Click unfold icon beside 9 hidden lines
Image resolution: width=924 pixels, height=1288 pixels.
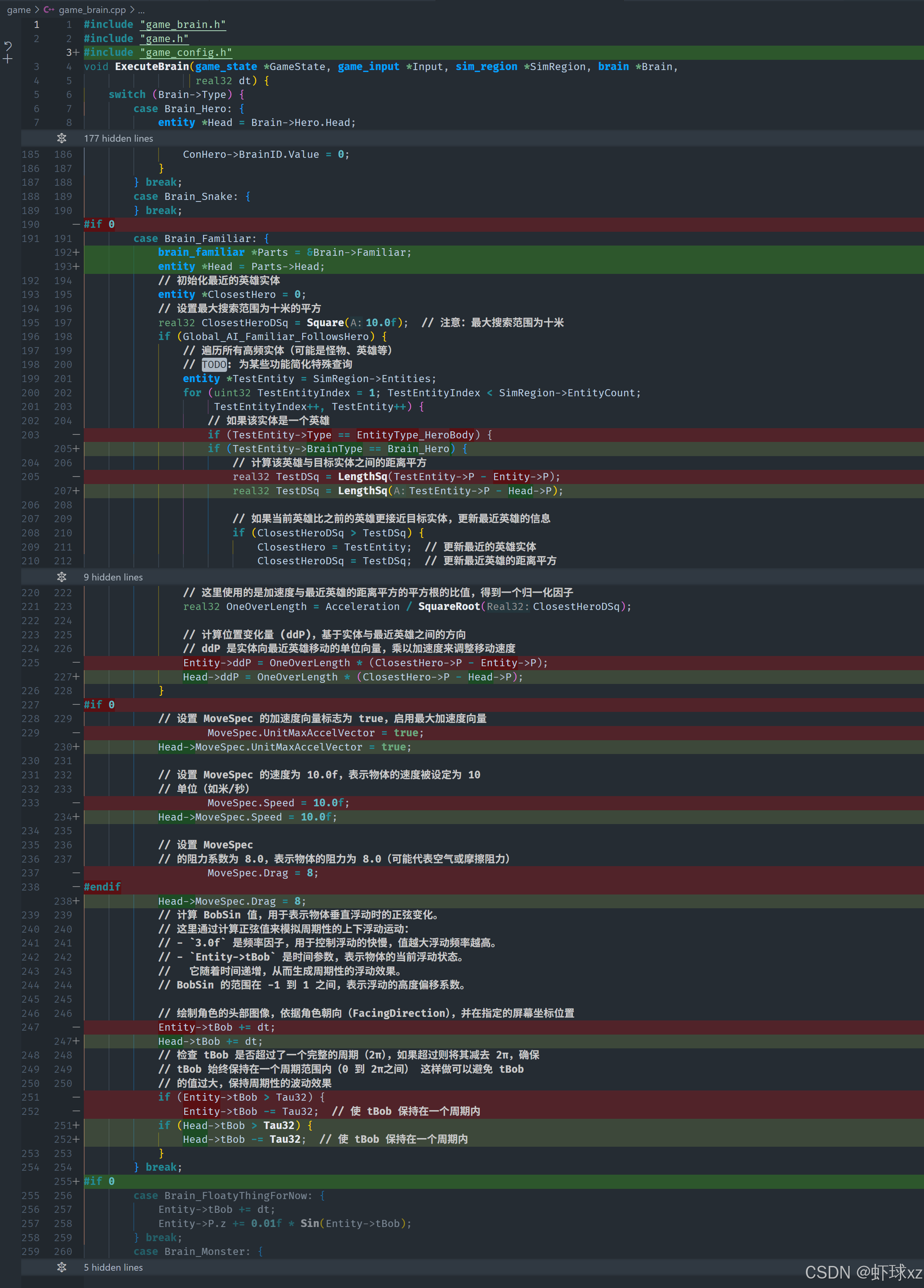tap(62, 577)
